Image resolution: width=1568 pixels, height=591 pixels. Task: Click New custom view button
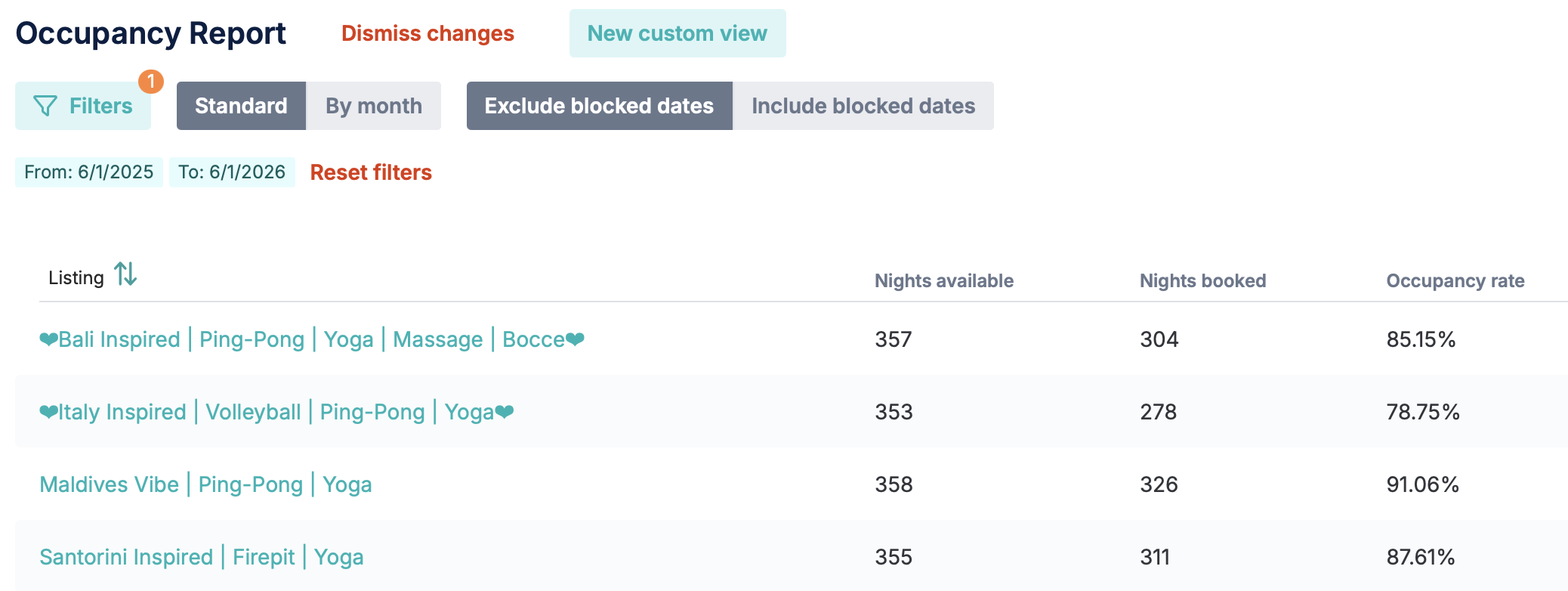(678, 33)
